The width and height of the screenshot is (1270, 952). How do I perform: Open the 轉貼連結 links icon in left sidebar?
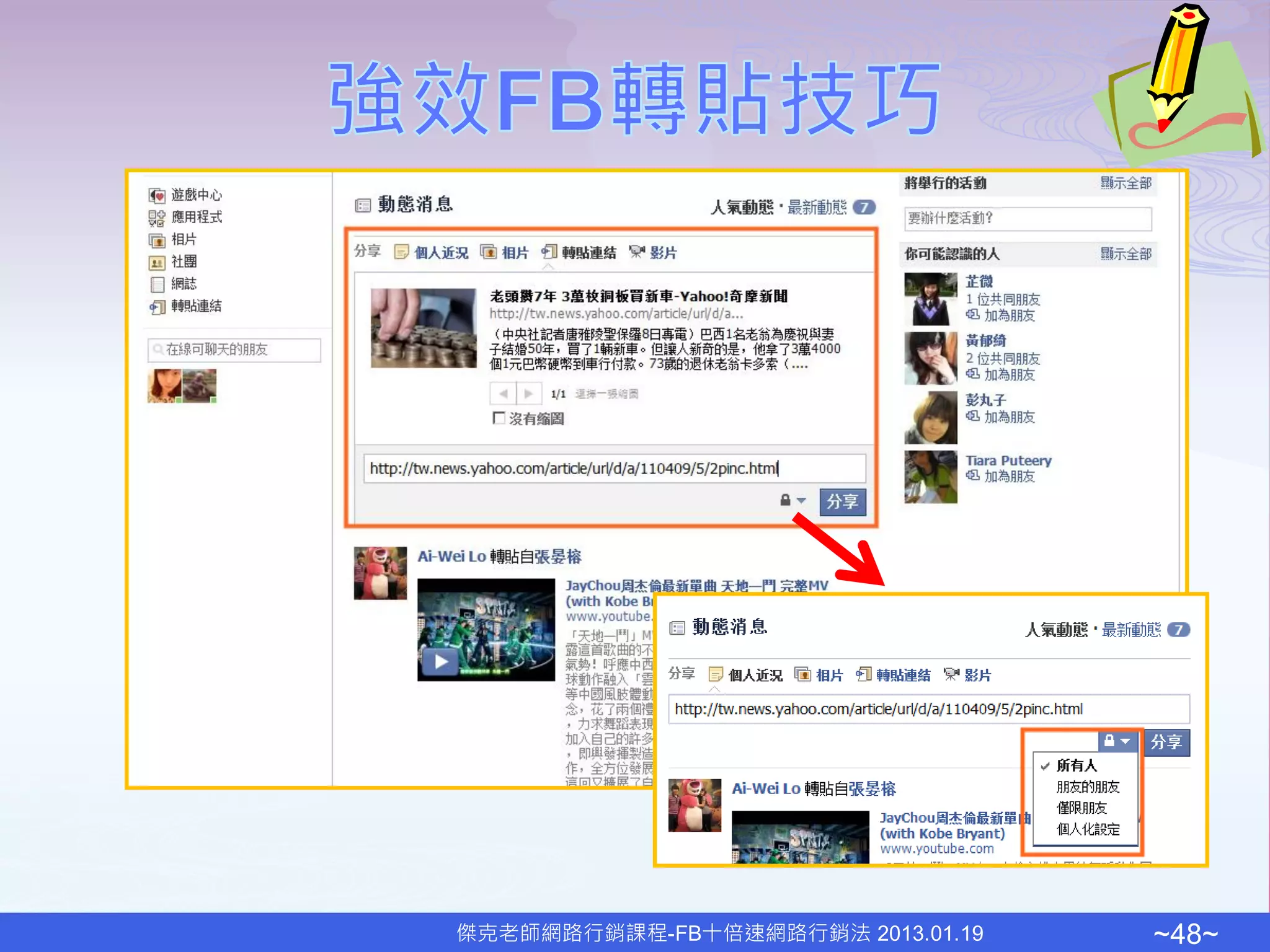click(x=157, y=307)
